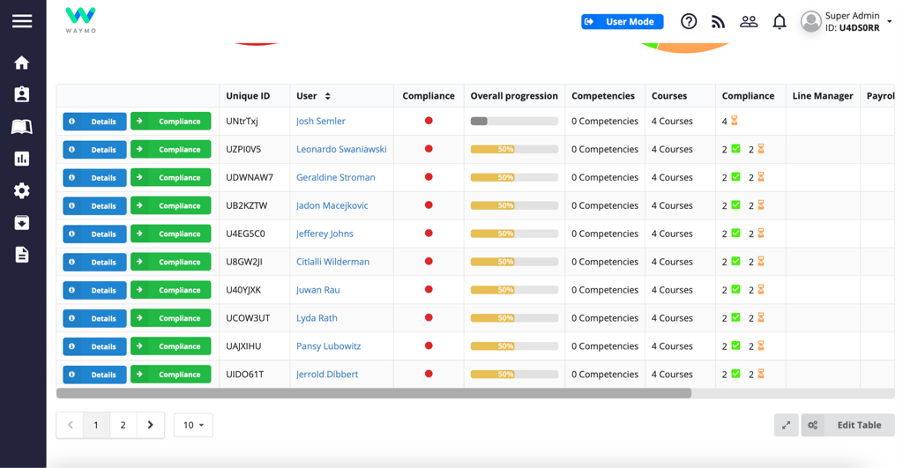Click the table's horizontal scrollbar
Viewport: 904px width, 468px height.
click(374, 393)
